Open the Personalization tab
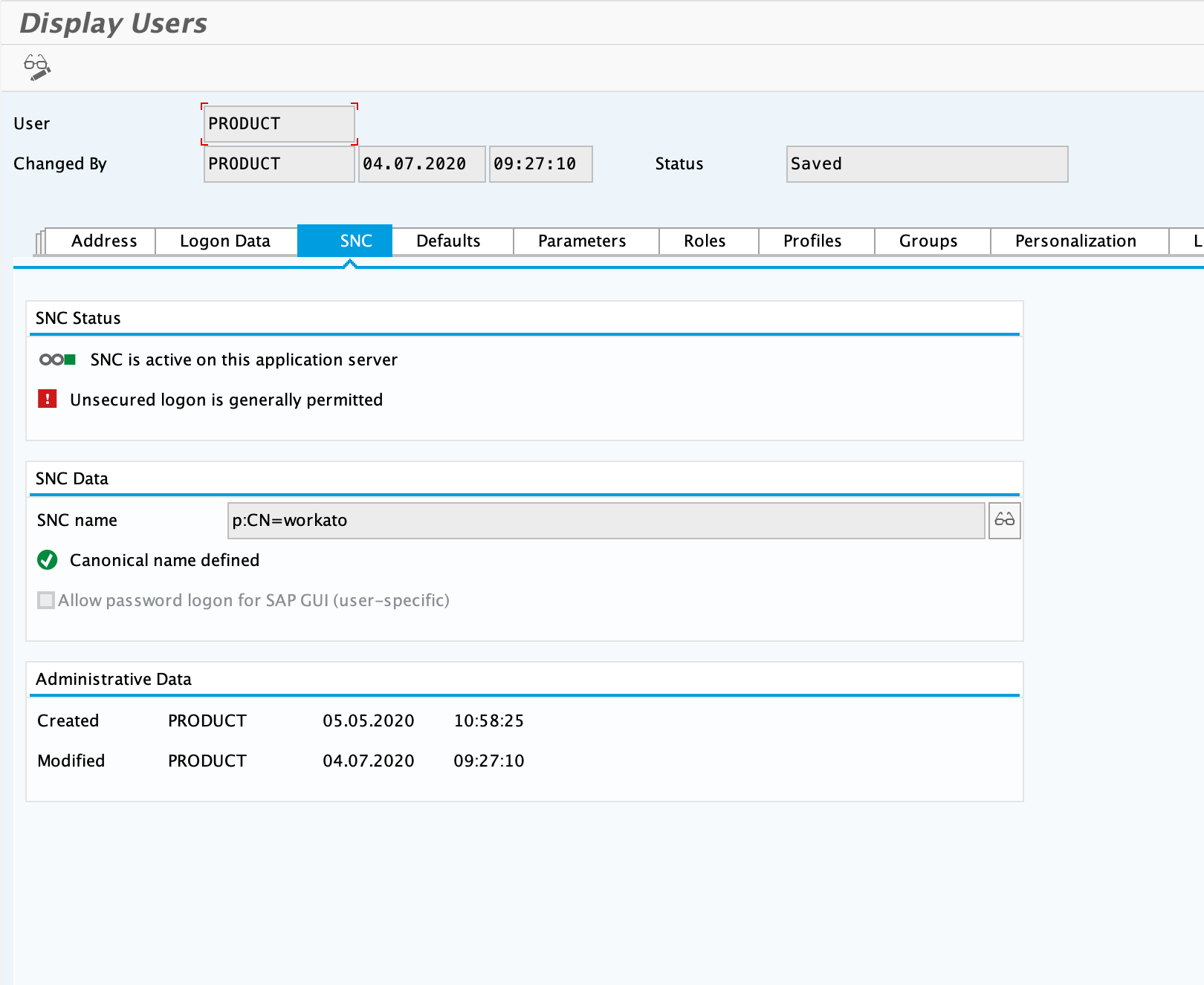The image size is (1204, 985). click(x=1075, y=241)
